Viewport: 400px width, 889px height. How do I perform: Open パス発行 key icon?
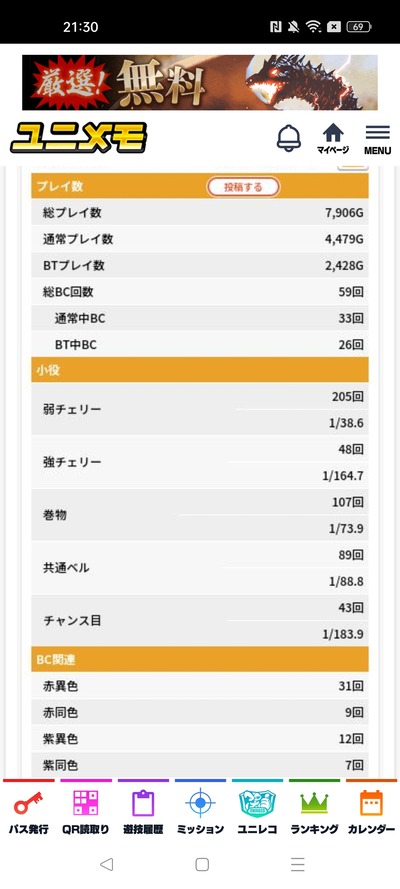(29, 811)
